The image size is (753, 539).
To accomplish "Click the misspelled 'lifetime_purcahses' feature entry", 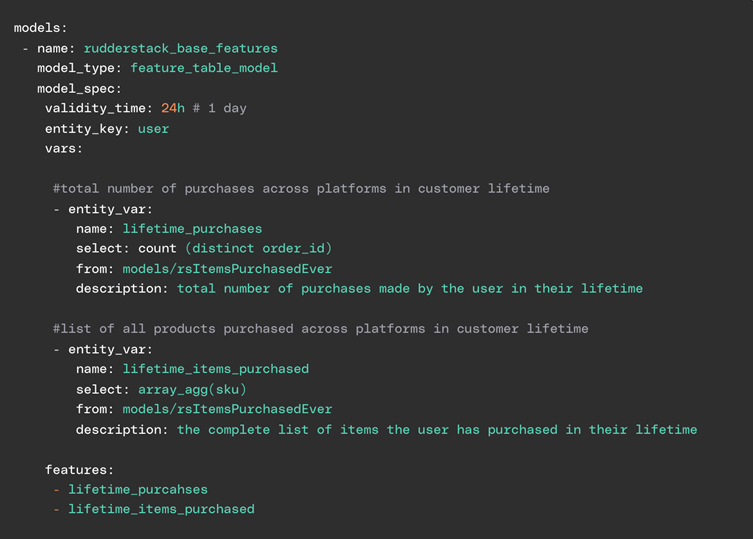I will (138, 490).
